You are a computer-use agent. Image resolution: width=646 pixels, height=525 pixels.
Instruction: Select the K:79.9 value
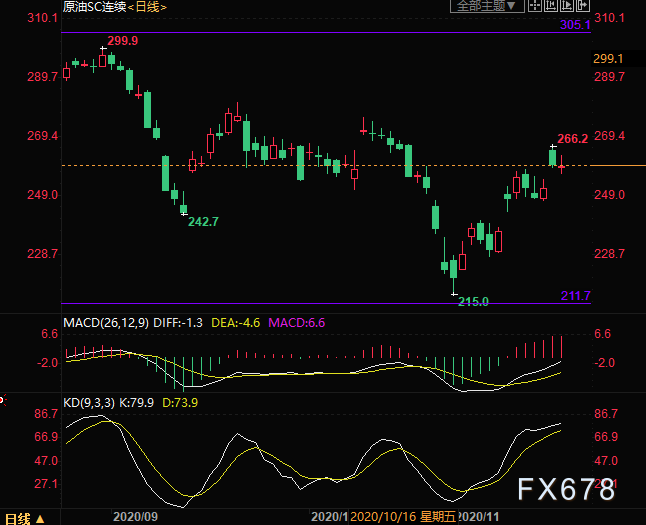pos(136,403)
